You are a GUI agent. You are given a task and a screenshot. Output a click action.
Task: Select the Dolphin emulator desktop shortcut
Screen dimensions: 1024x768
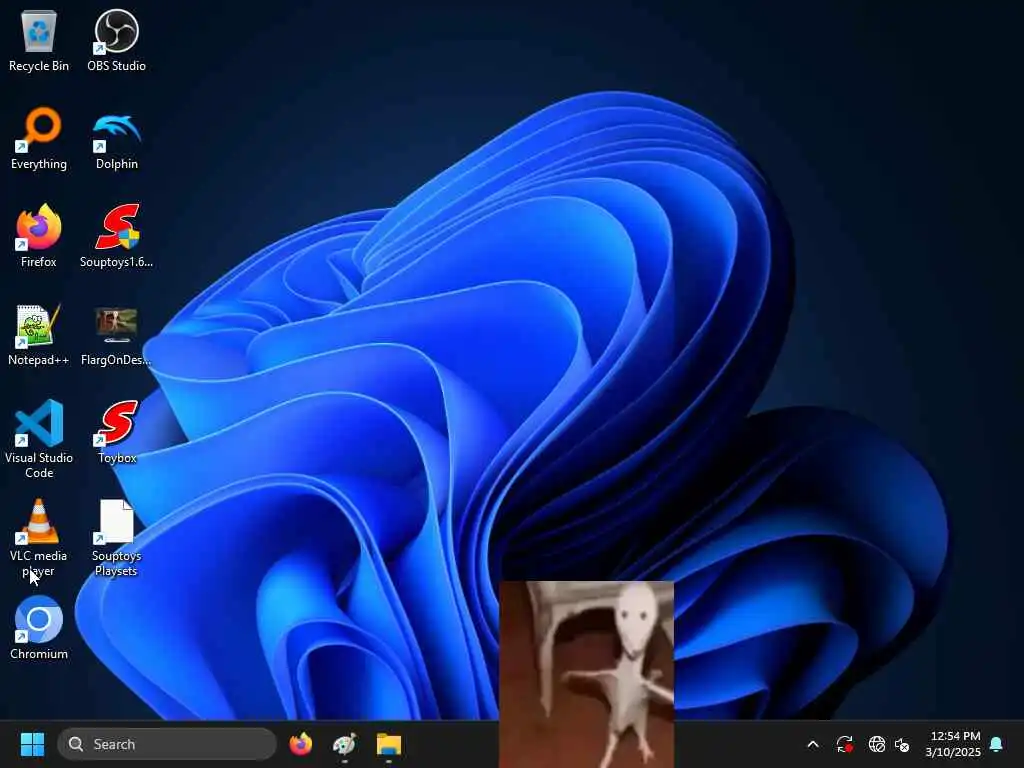(x=116, y=138)
